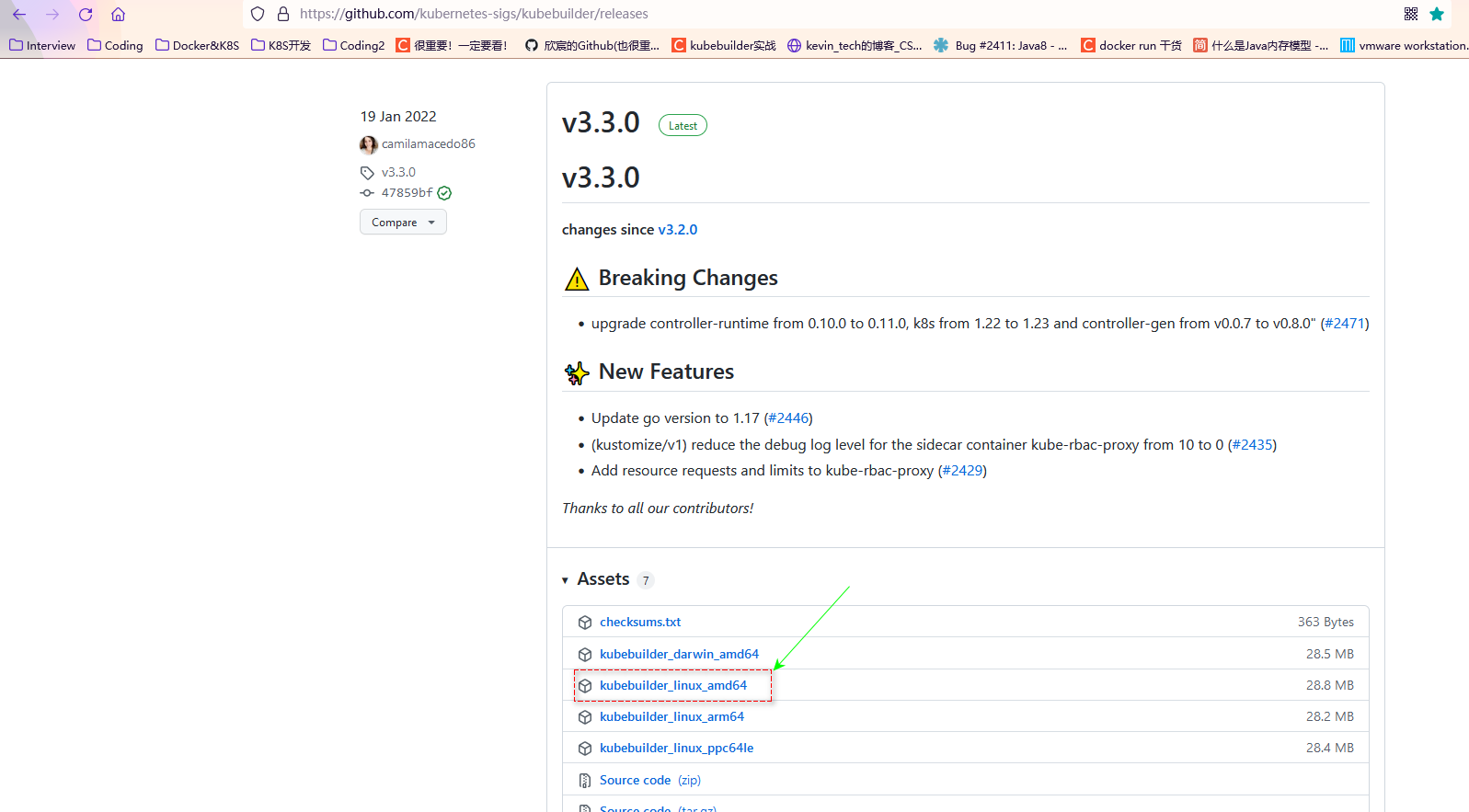Click camilamacedo86 avatar image
The width and height of the screenshot is (1469, 812).
click(369, 144)
